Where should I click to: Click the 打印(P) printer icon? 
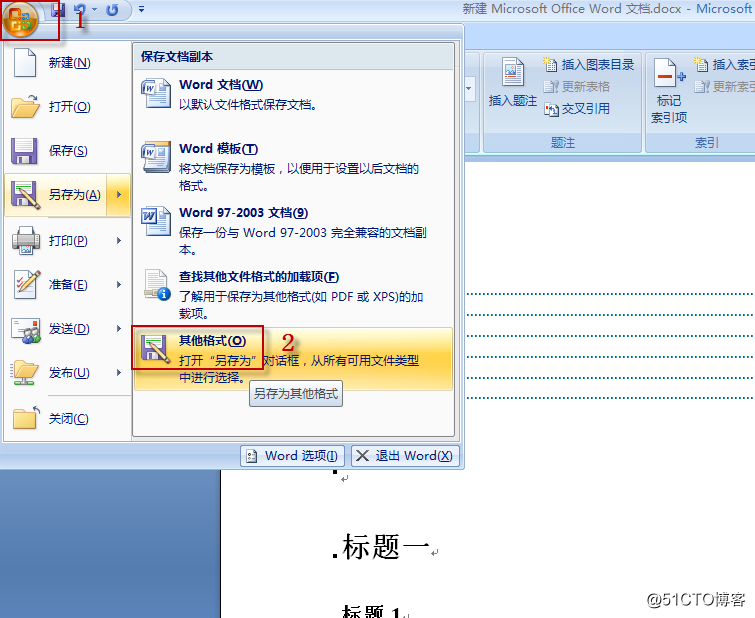26,240
